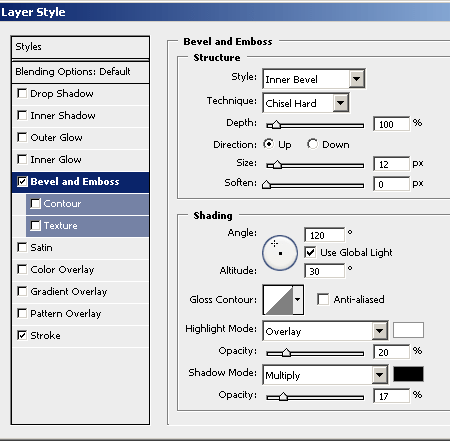The width and height of the screenshot is (450, 441).
Task: Click the shadow Opacity value field
Action: coord(391,396)
